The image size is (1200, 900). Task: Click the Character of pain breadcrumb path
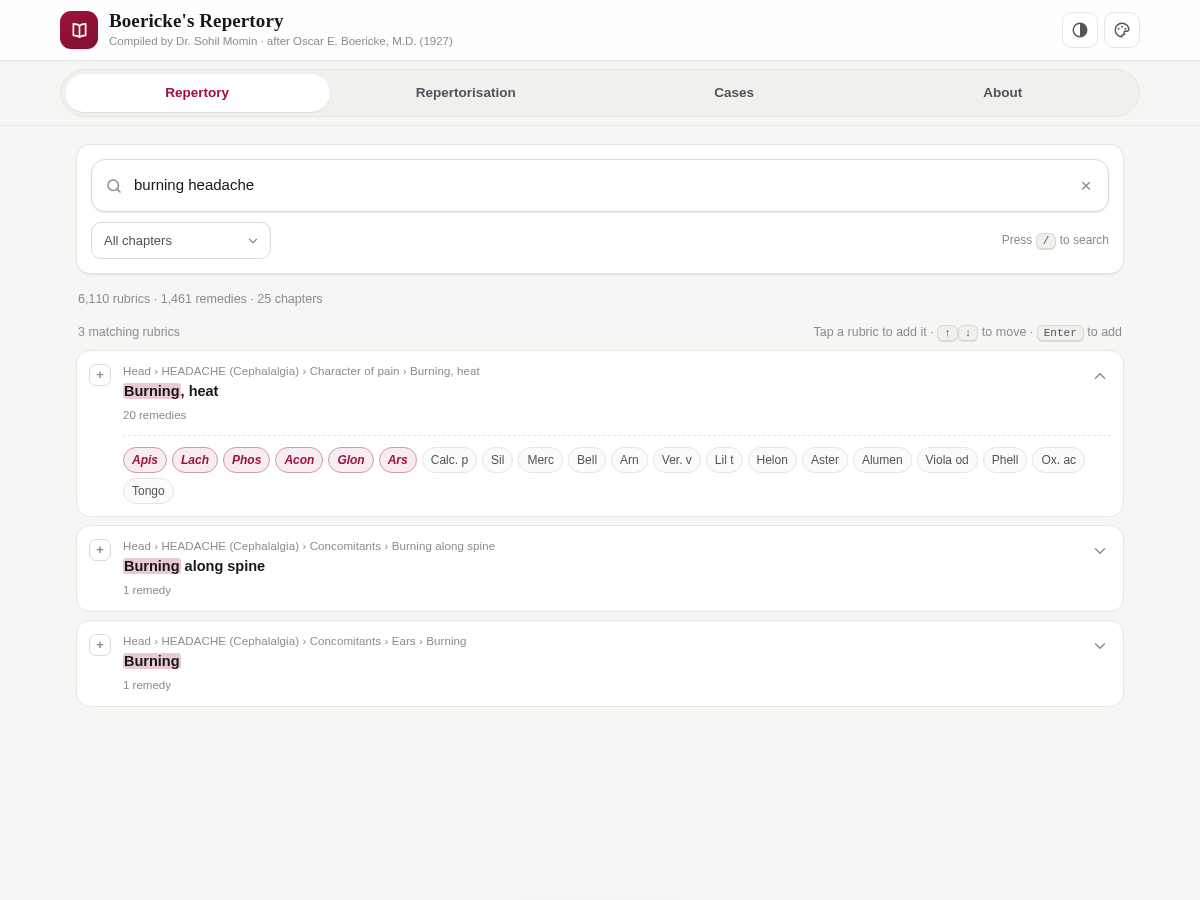(x=301, y=371)
